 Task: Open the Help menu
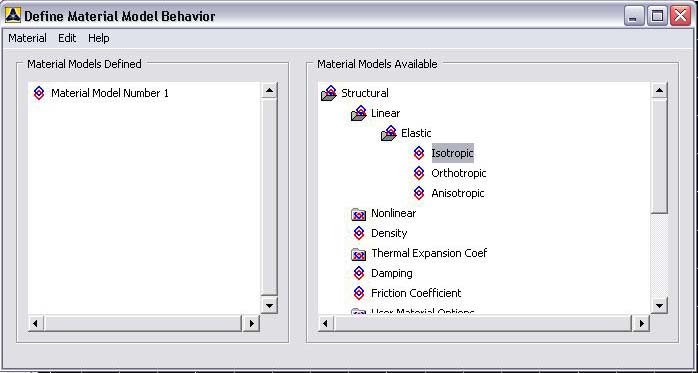[x=98, y=38]
